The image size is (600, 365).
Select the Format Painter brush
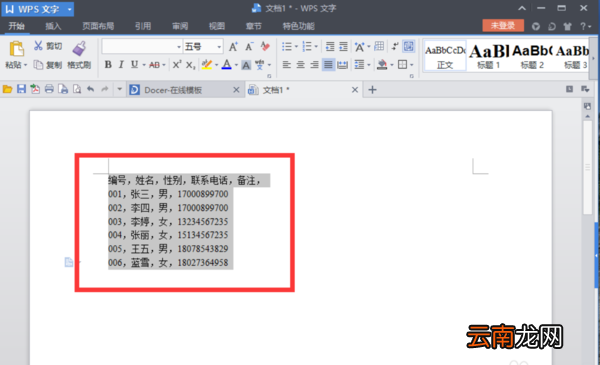tap(79, 48)
